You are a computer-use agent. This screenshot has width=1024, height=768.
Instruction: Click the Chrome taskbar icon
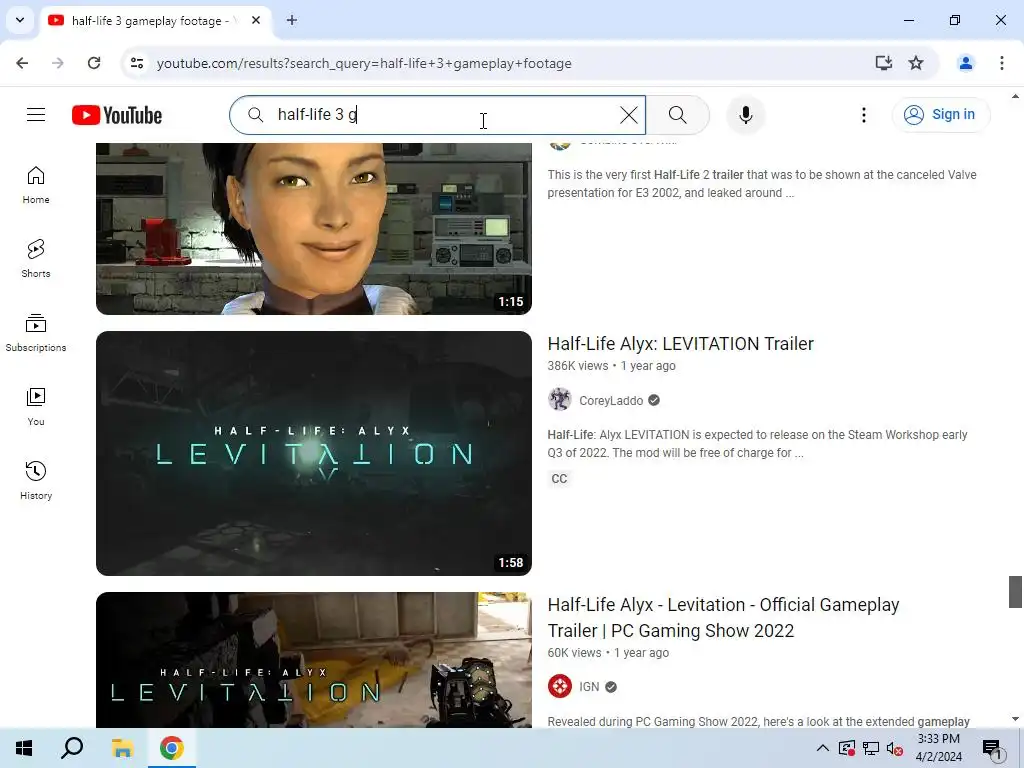tap(172, 748)
